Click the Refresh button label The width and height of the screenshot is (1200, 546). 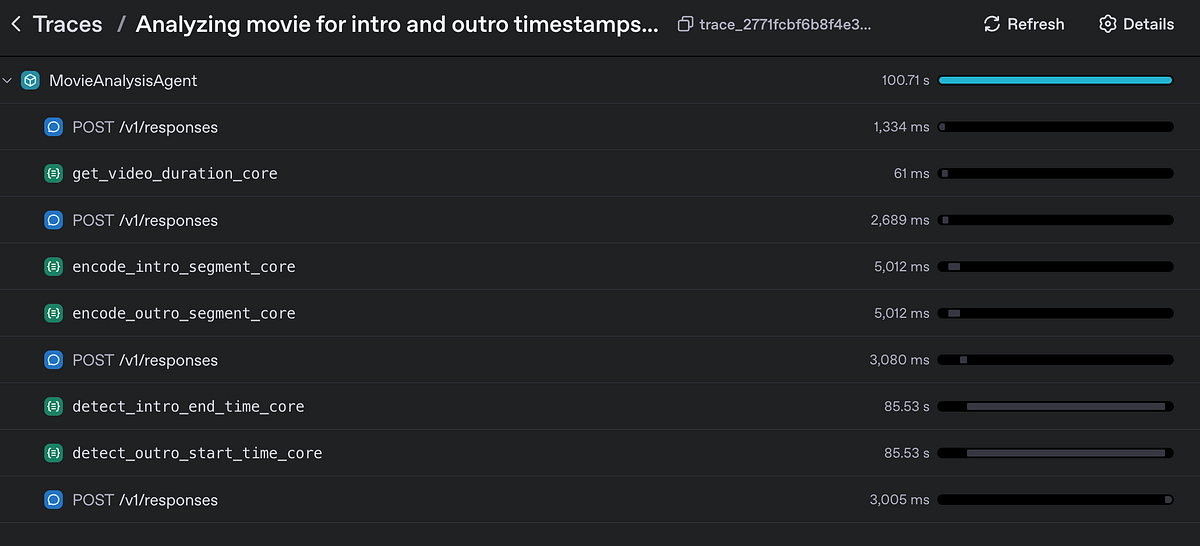point(1036,24)
